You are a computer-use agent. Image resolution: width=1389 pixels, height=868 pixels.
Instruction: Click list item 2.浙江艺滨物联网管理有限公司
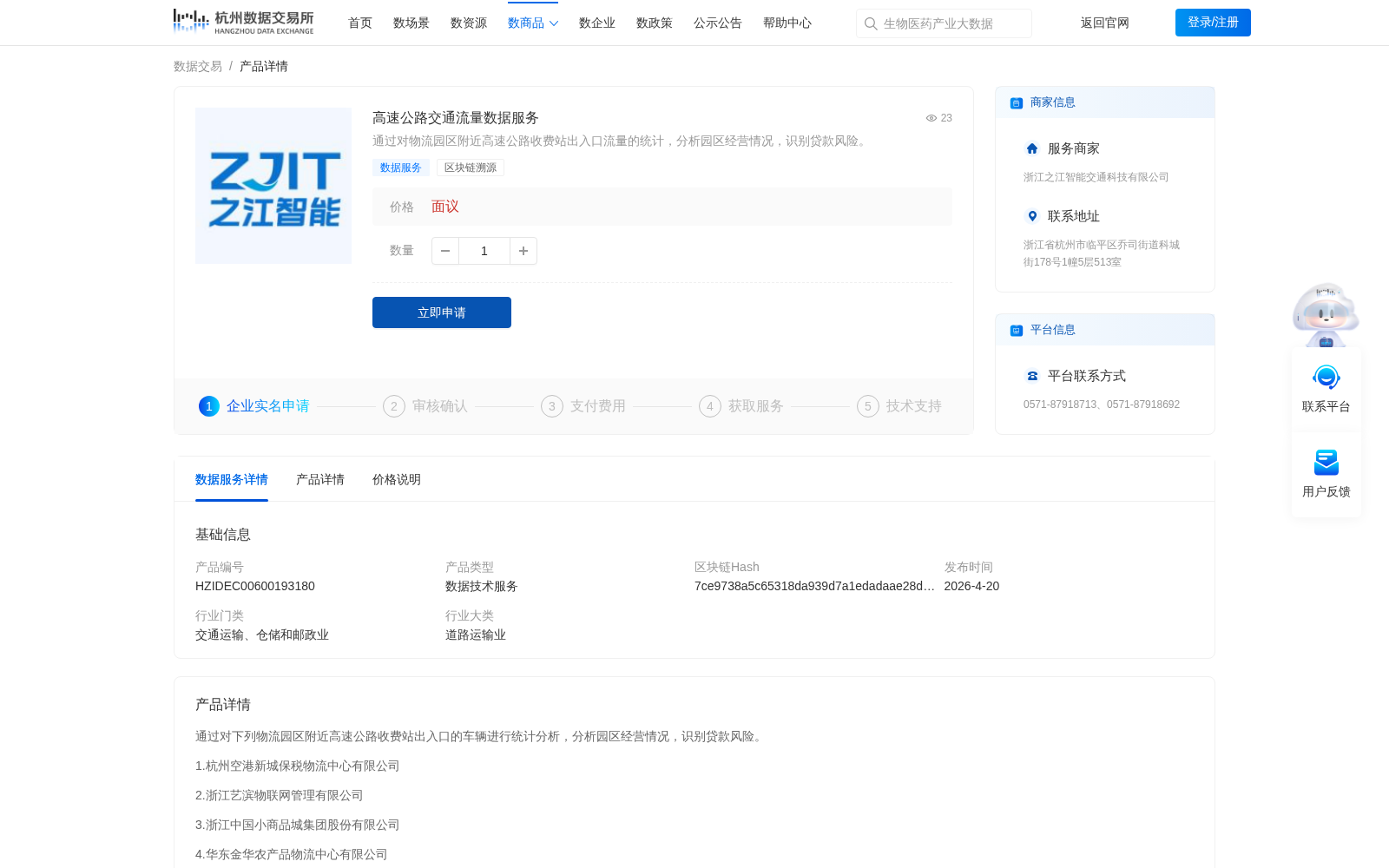click(x=280, y=795)
